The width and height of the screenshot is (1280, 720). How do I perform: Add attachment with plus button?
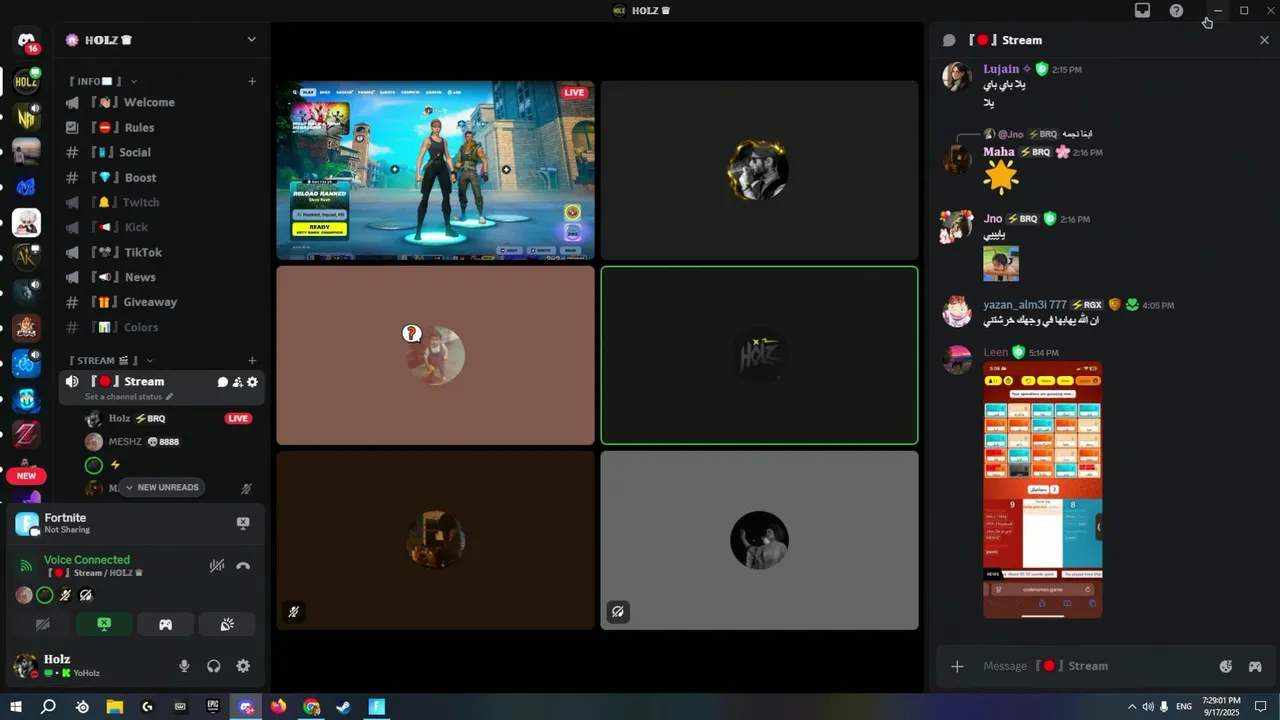click(957, 666)
